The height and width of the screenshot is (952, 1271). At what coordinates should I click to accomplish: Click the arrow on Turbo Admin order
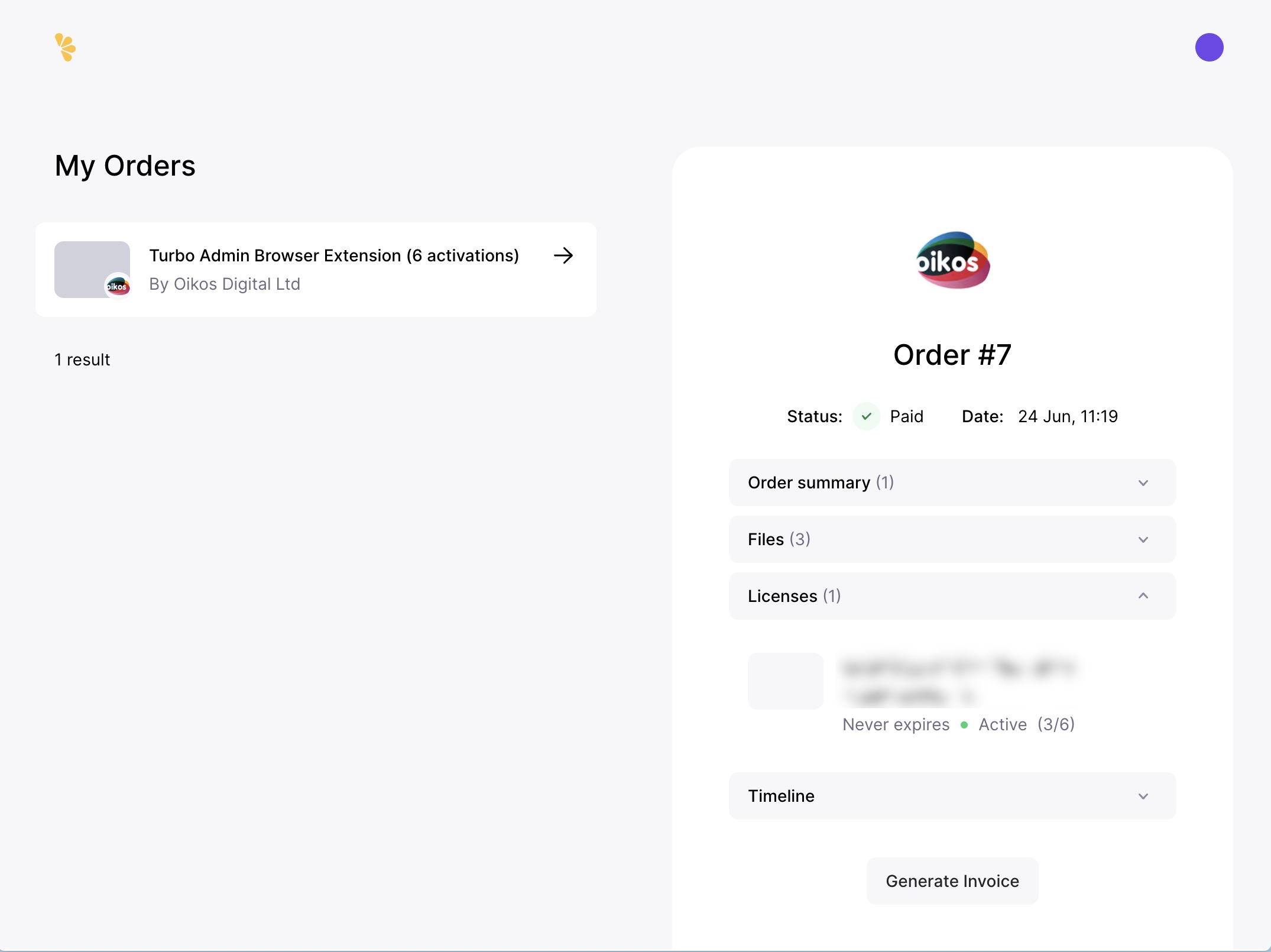click(x=563, y=255)
